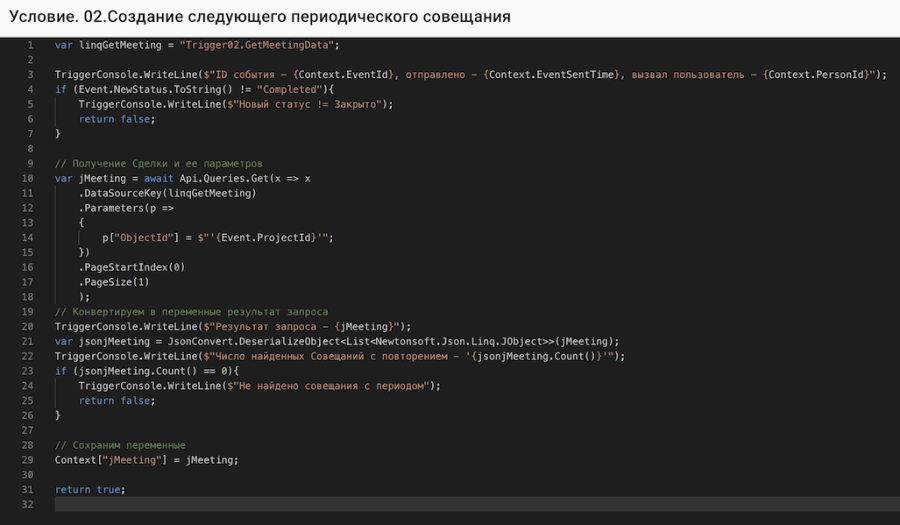Click 'Context.PersonId' on line 3

(x=818, y=75)
